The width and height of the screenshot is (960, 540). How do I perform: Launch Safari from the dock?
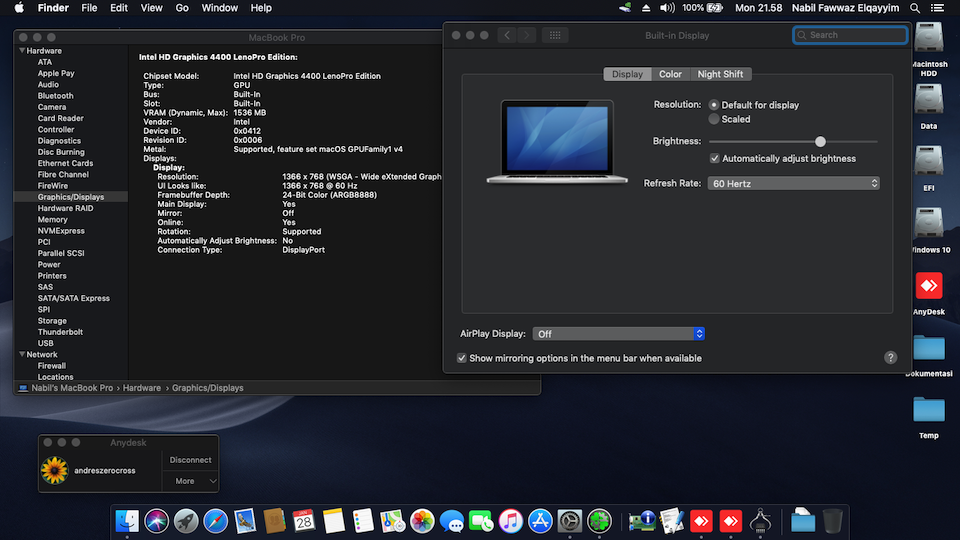(216, 520)
